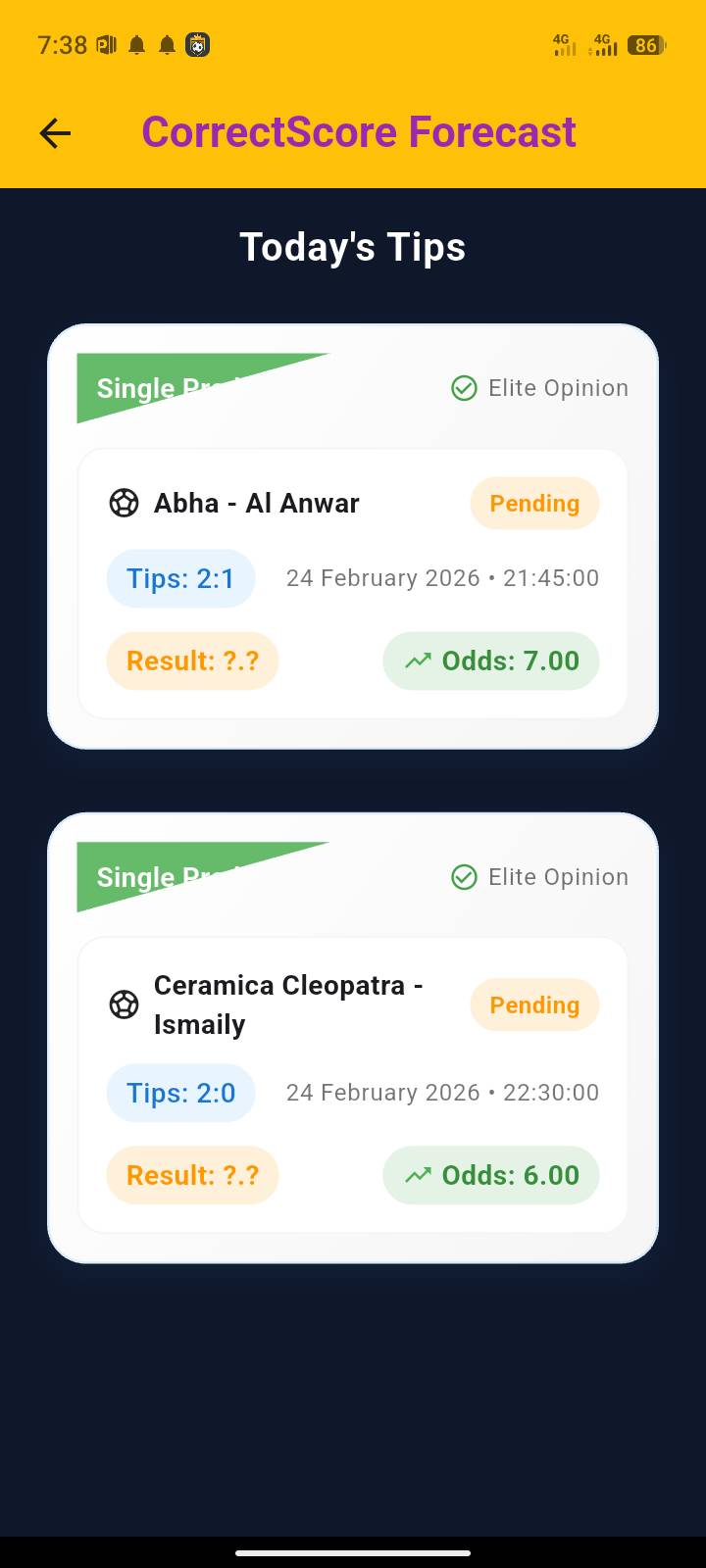Open the Ceramica Cleopatra - Ismaily match title
This screenshot has width=706, height=1568.
(288, 1004)
